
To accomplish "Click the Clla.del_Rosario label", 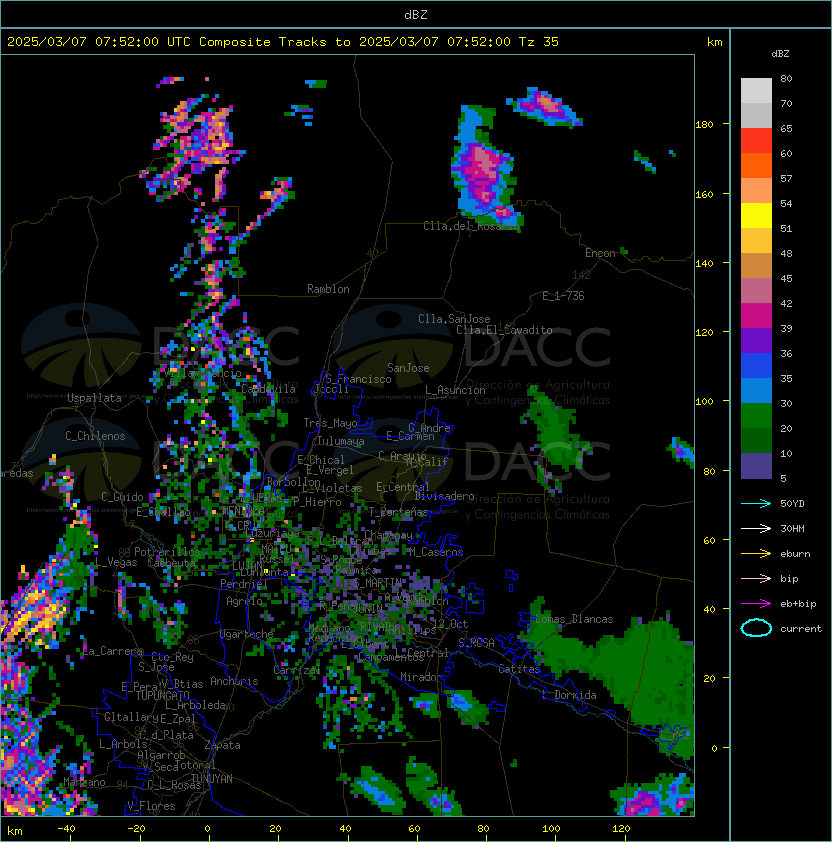I will tap(471, 226).
